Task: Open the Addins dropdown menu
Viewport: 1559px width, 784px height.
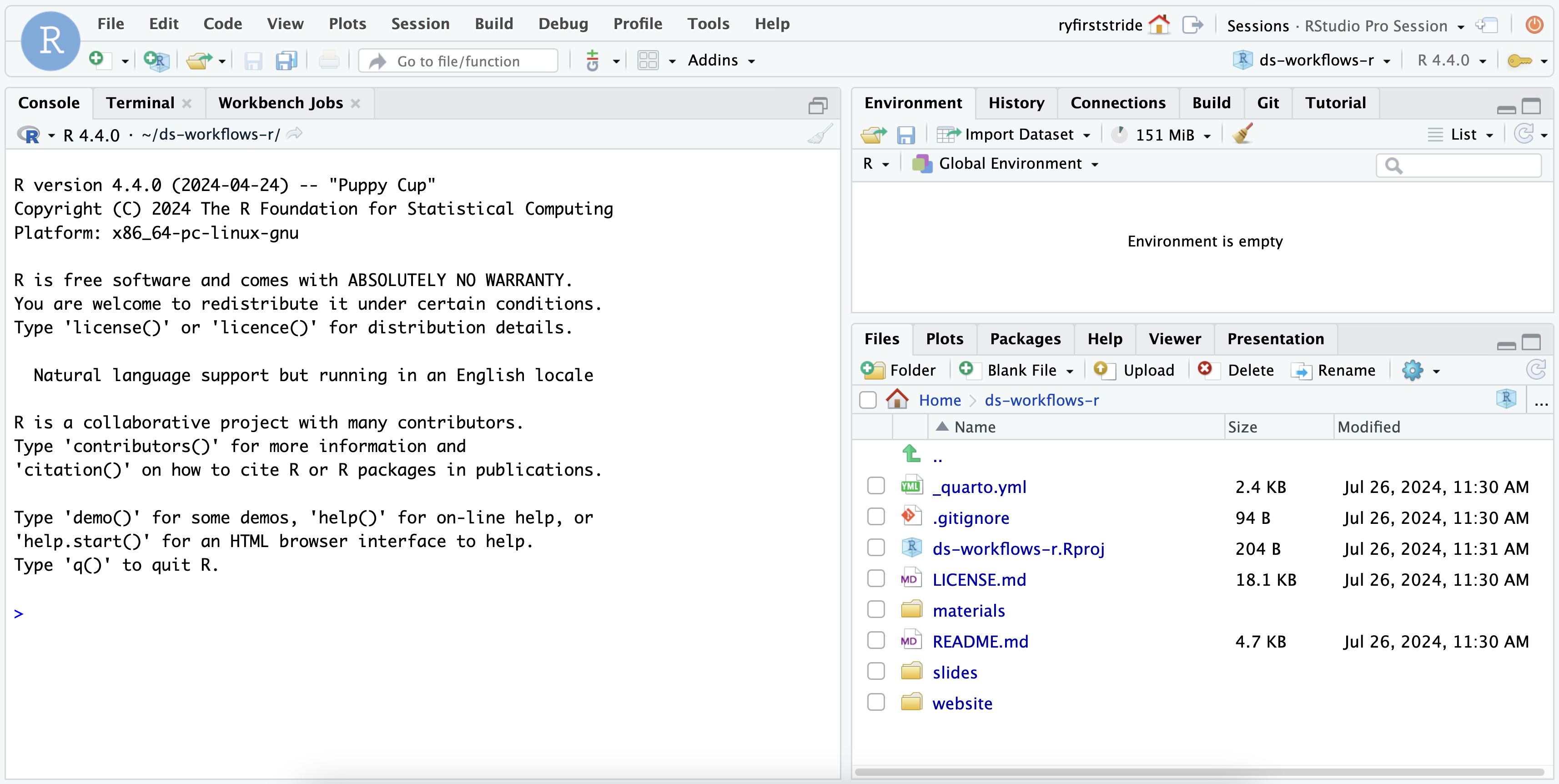Action: [721, 60]
